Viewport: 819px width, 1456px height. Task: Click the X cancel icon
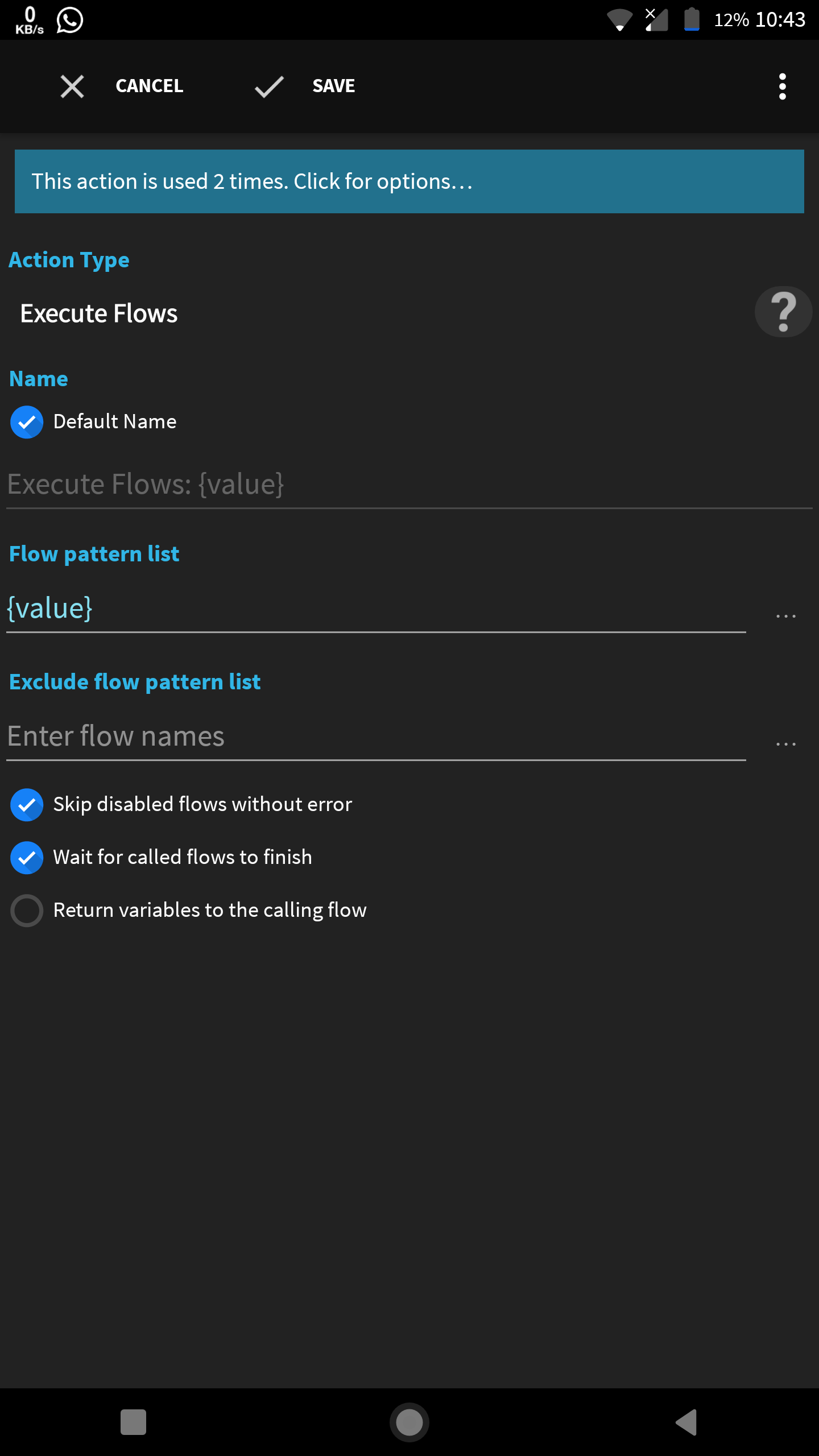coord(72,86)
